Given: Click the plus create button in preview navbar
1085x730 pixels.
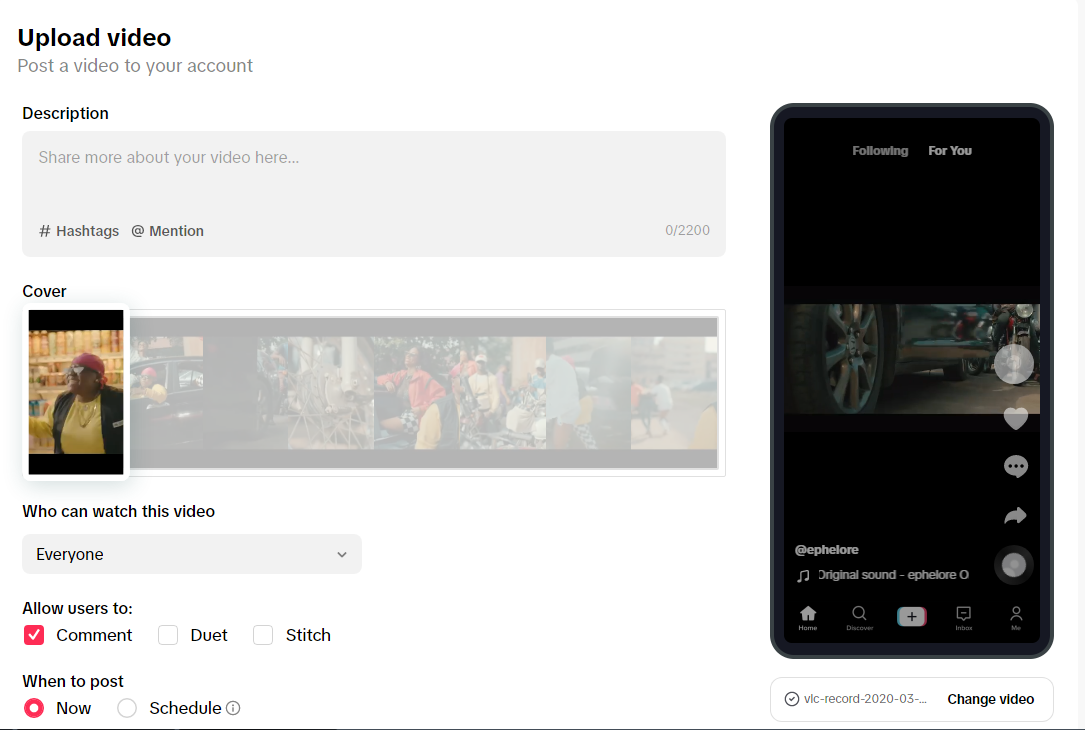Looking at the screenshot, I should tap(911, 617).
